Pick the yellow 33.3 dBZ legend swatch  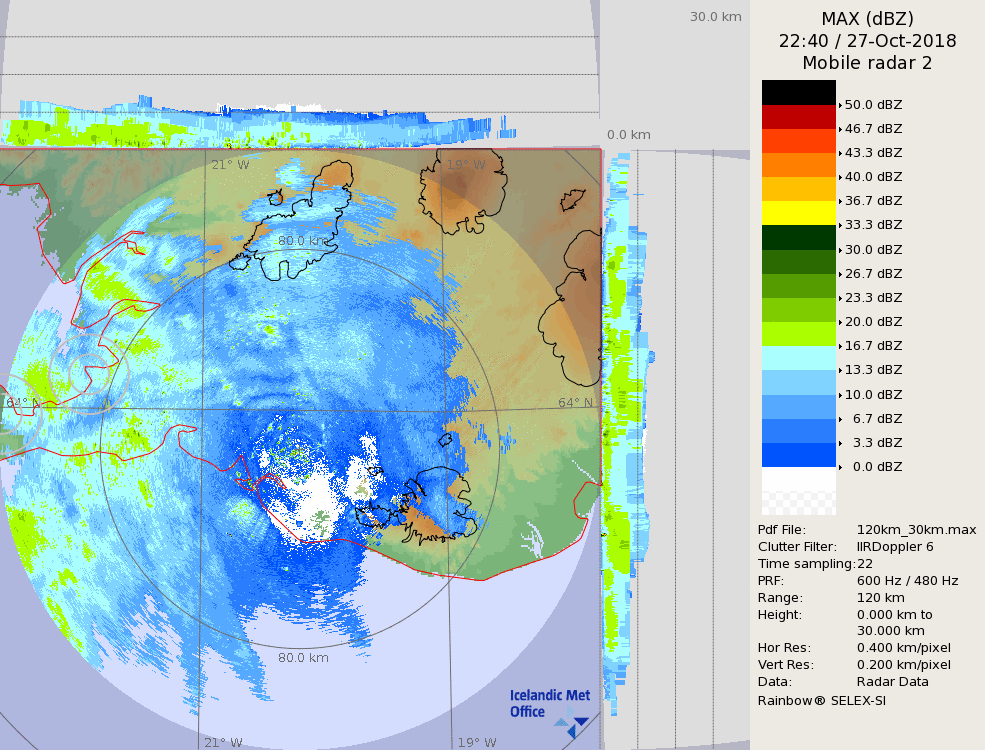click(798, 213)
